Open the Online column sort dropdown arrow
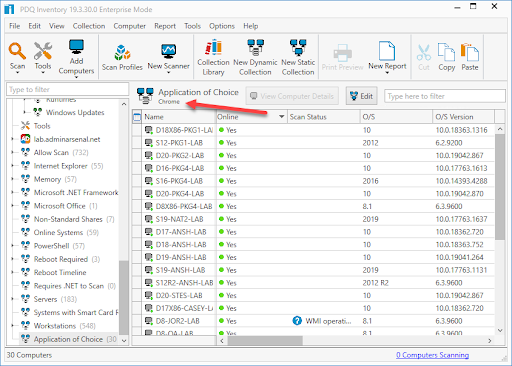 click(x=282, y=117)
